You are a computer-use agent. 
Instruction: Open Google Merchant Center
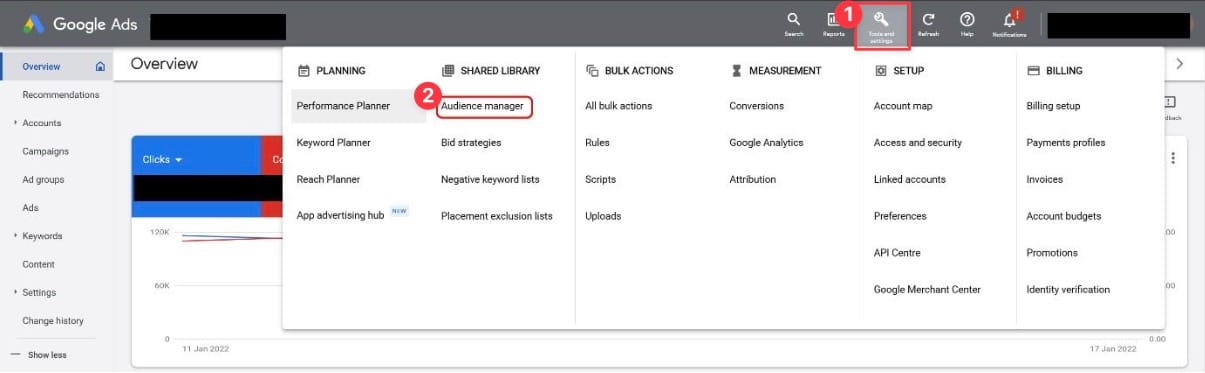927,290
